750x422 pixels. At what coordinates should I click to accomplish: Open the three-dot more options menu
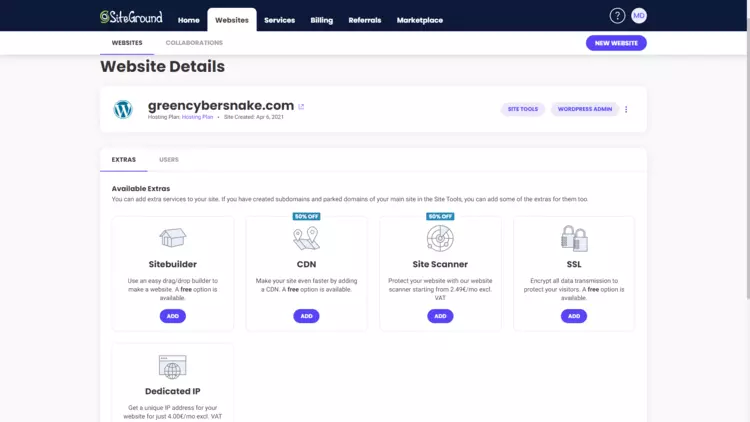(x=626, y=110)
